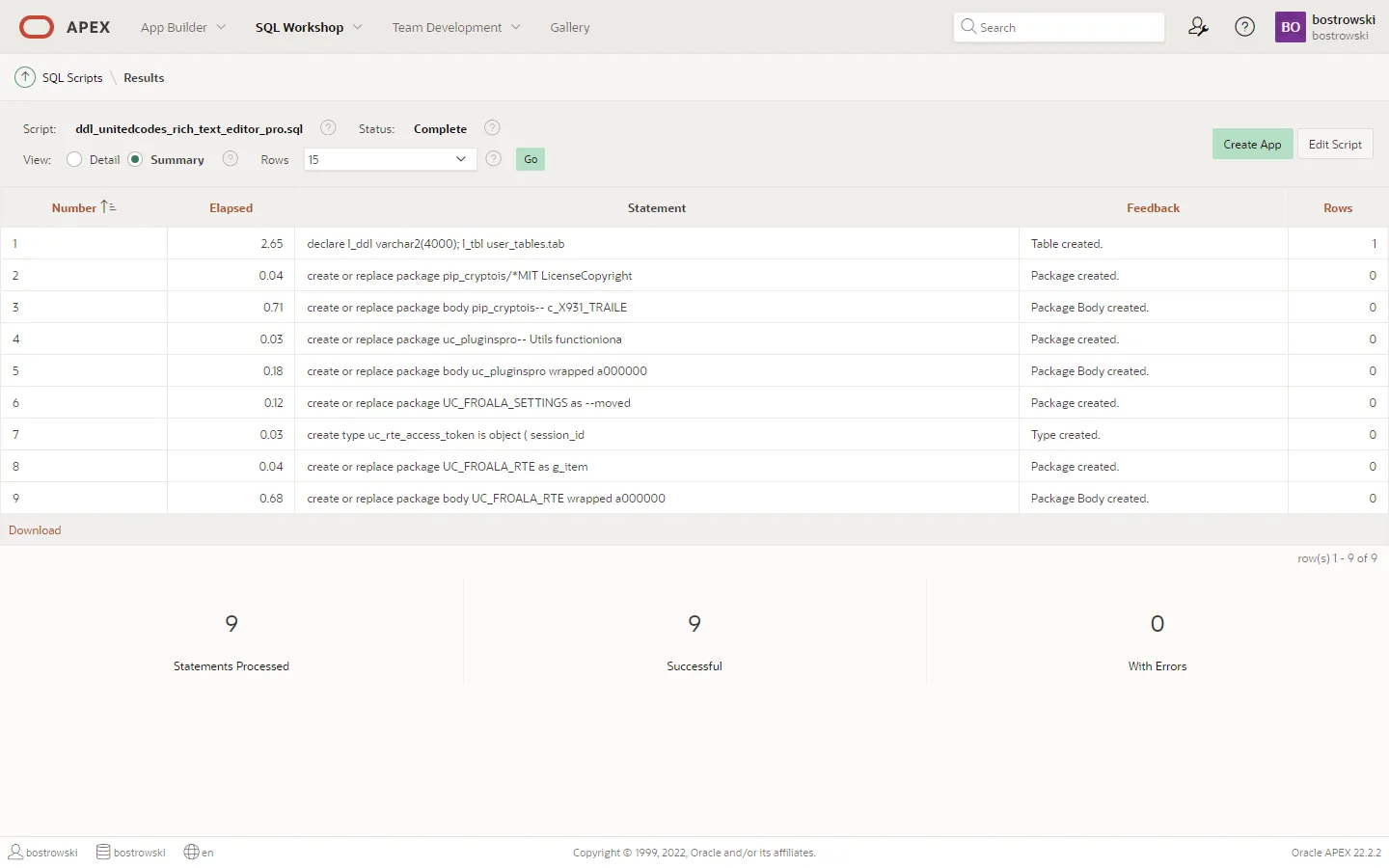Click the globe language icon in footer

click(x=192, y=853)
